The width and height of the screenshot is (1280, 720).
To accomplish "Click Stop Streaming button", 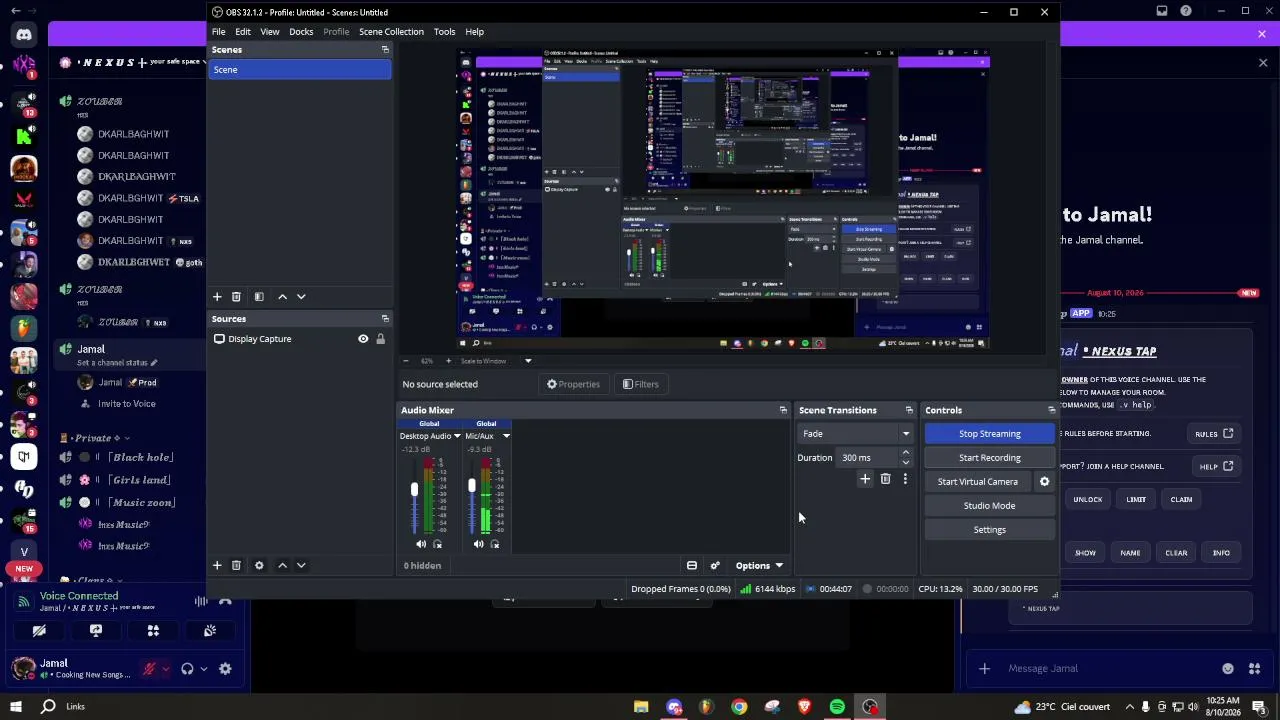I will click(990, 434).
